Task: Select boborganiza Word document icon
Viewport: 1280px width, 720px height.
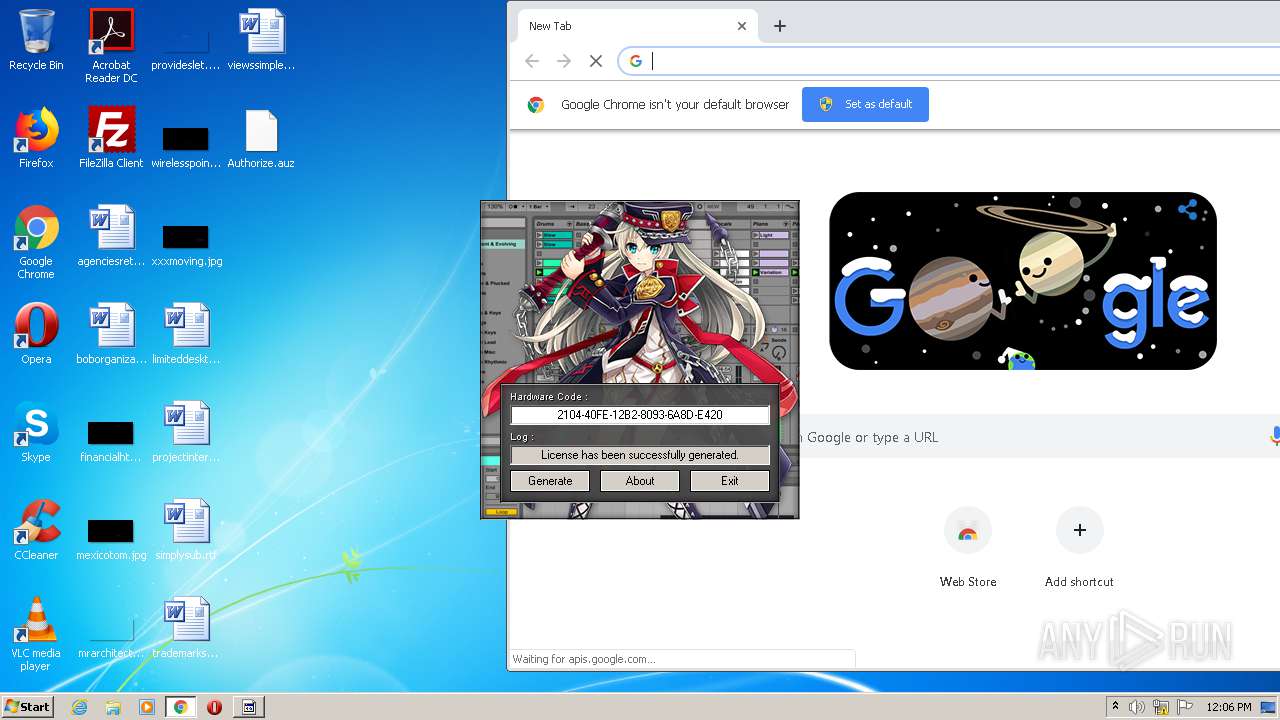Action: 111,335
